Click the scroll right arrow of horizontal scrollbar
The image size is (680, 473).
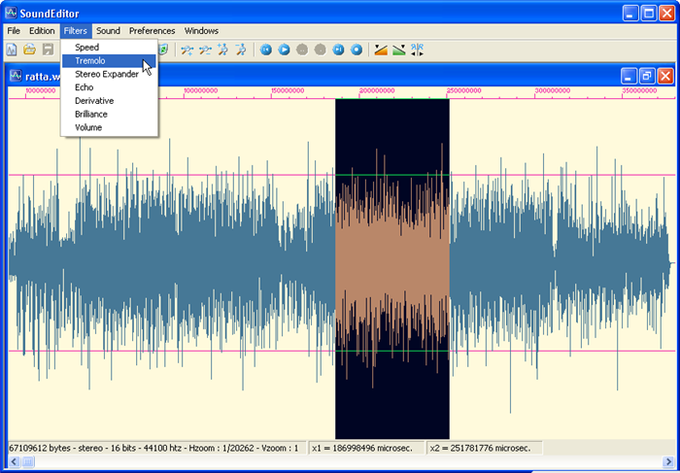click(x=667, y=462)
